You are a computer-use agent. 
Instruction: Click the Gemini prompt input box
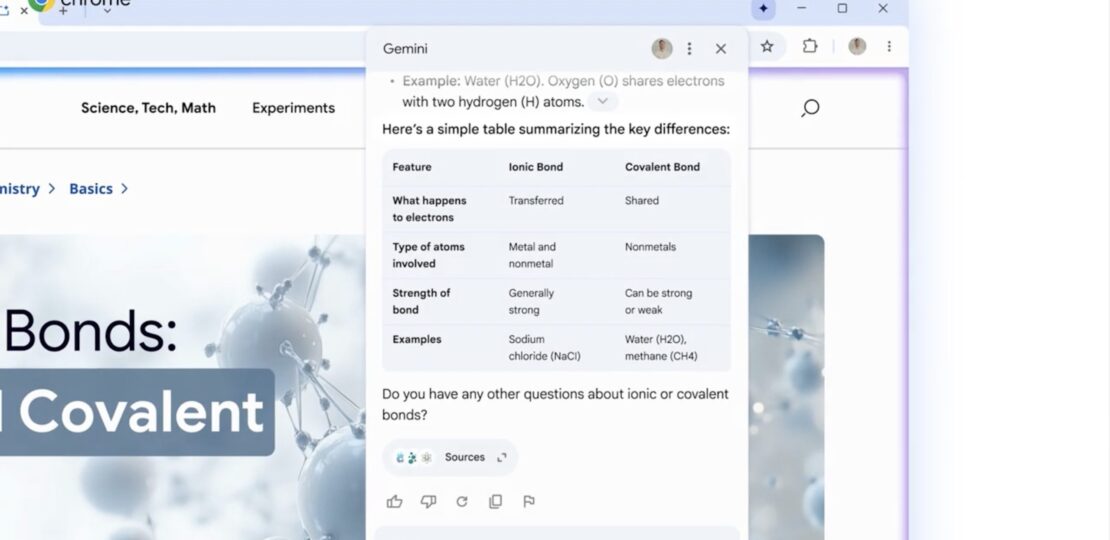[x=556, y=533]
